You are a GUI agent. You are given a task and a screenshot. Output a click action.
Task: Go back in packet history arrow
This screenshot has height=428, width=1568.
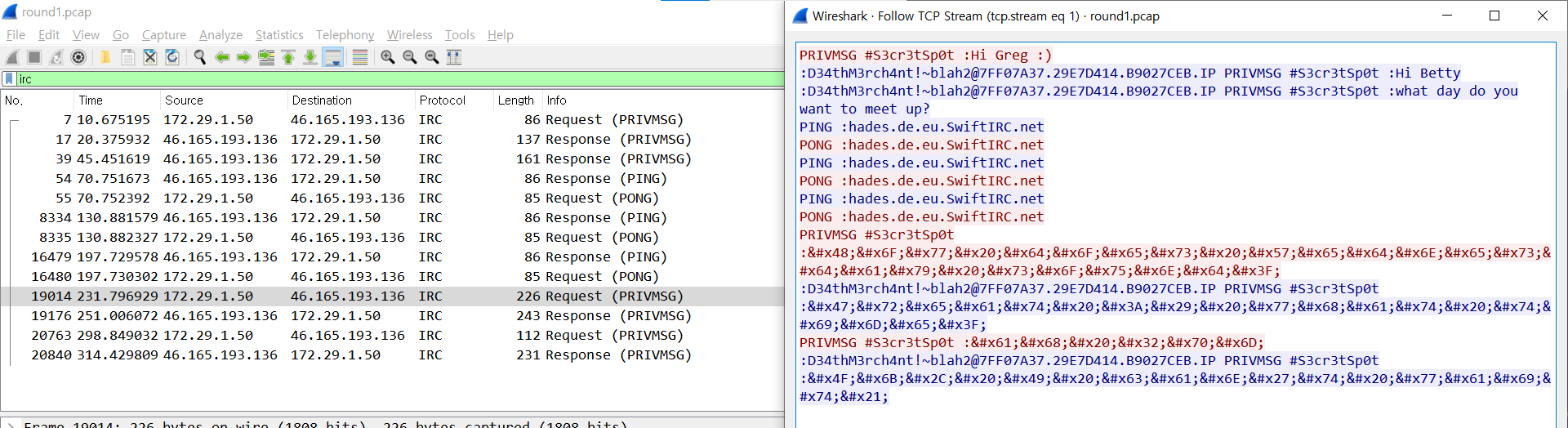[221, 57]
